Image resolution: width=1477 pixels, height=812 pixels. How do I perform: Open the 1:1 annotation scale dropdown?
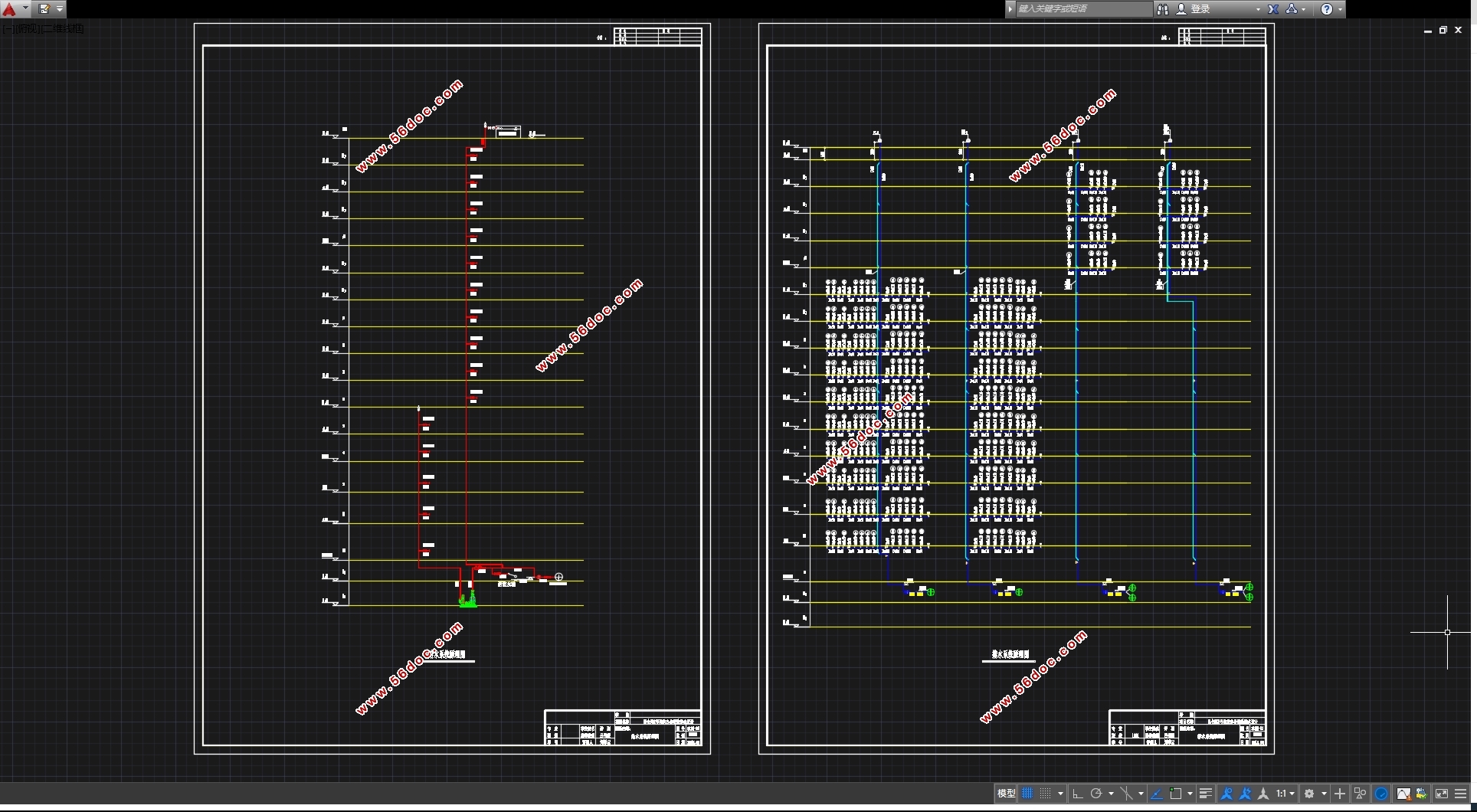tap(1285, 794)
